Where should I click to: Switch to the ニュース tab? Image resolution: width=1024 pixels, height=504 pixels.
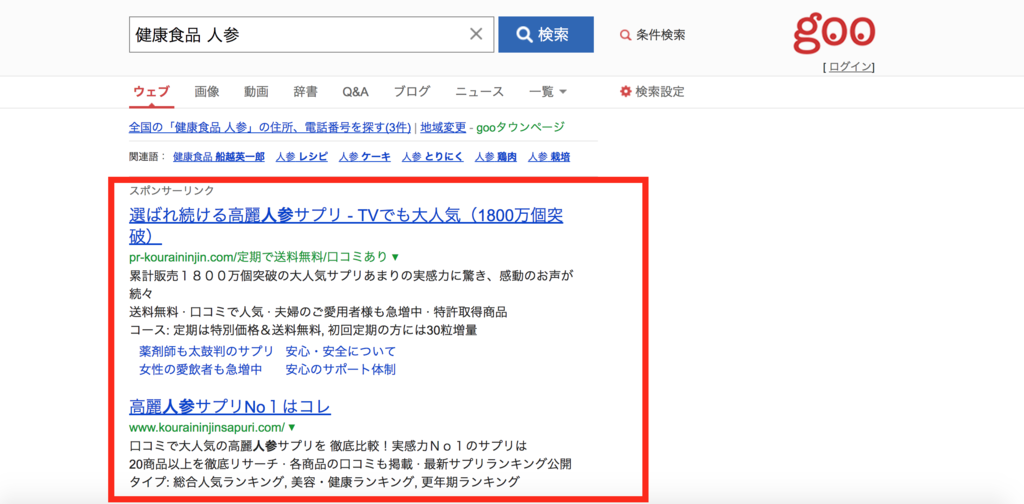coord(479,91)
